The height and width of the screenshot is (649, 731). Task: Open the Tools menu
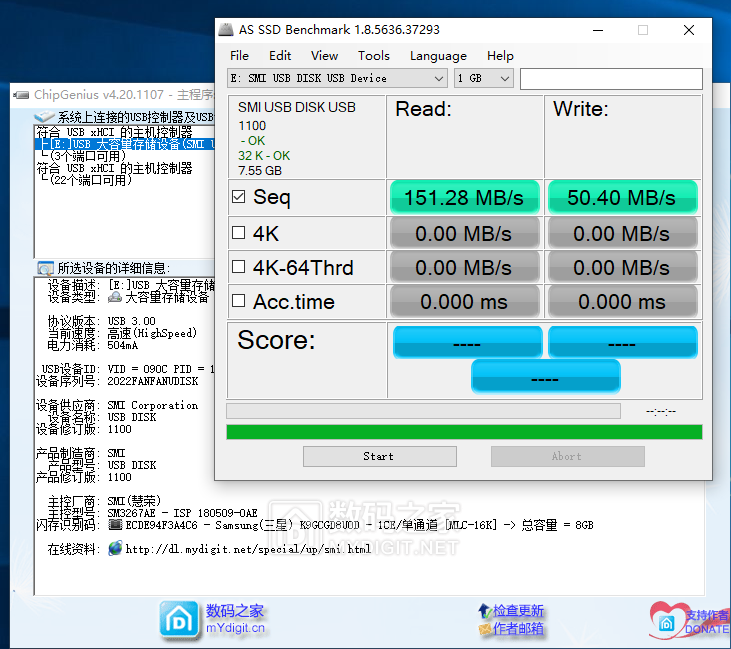(x=373, y=56)
